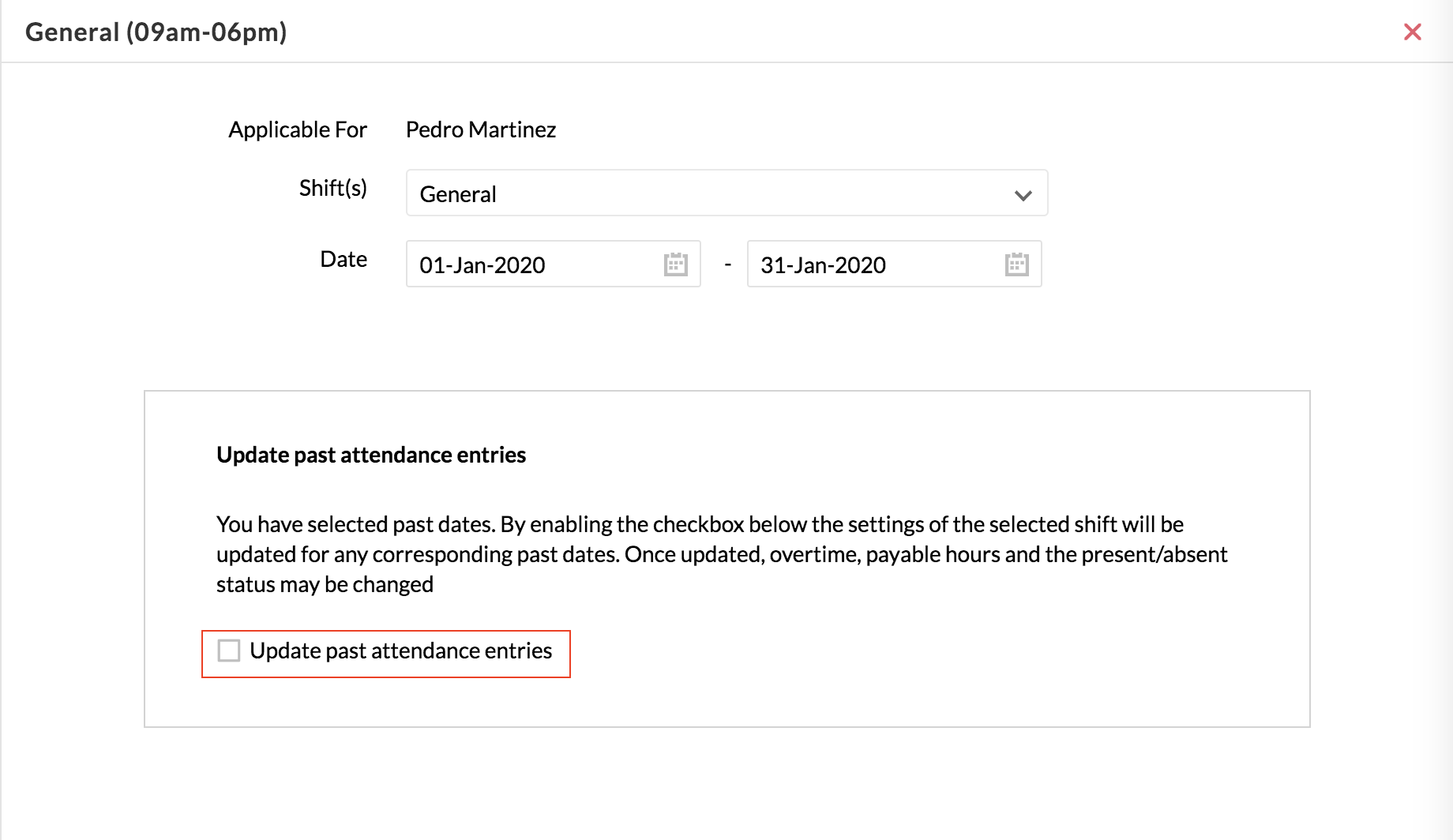Click the checkbox label 'Update past attendance entries'
Viewport: 1453px width, 840px height.
click(400, 651)
